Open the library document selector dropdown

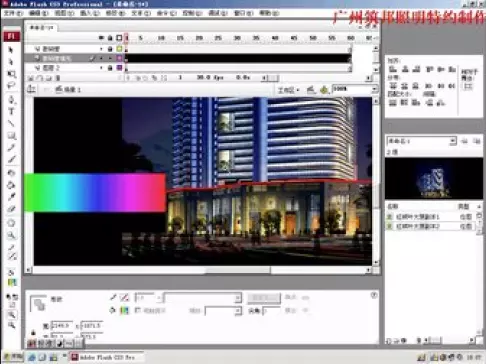pos(453,141)
